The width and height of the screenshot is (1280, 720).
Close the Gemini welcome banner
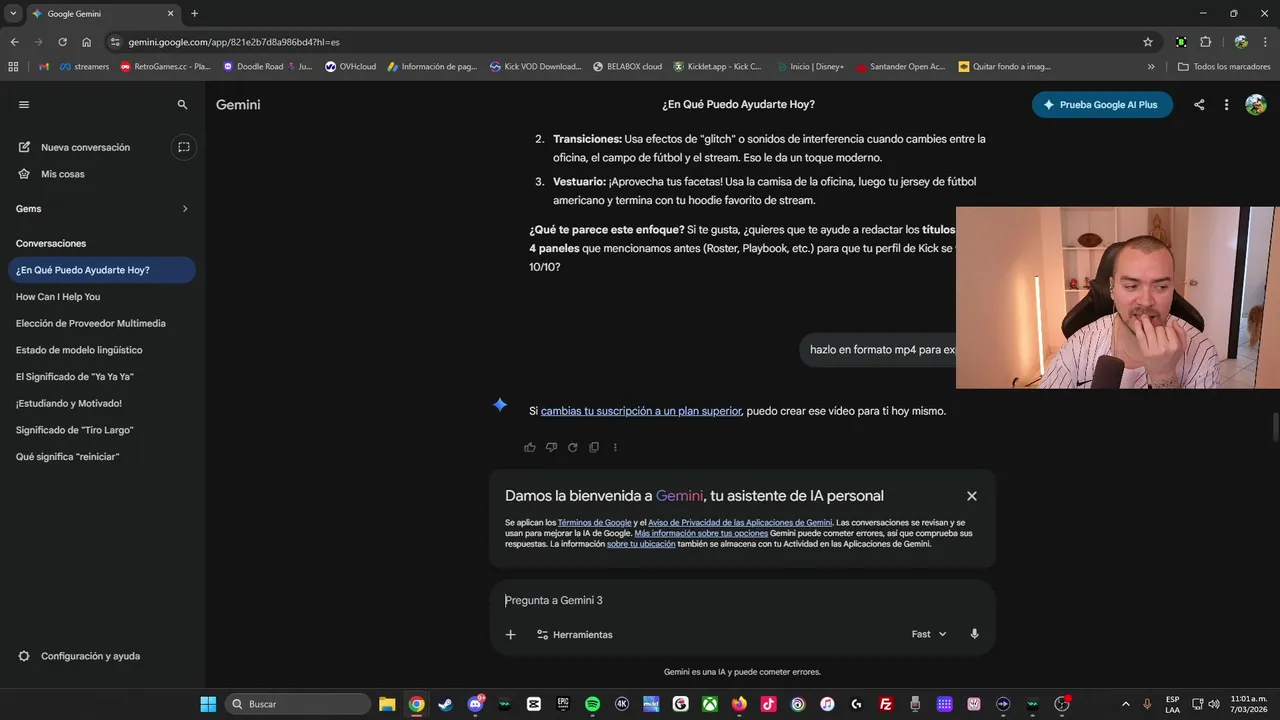pos(971,496)
